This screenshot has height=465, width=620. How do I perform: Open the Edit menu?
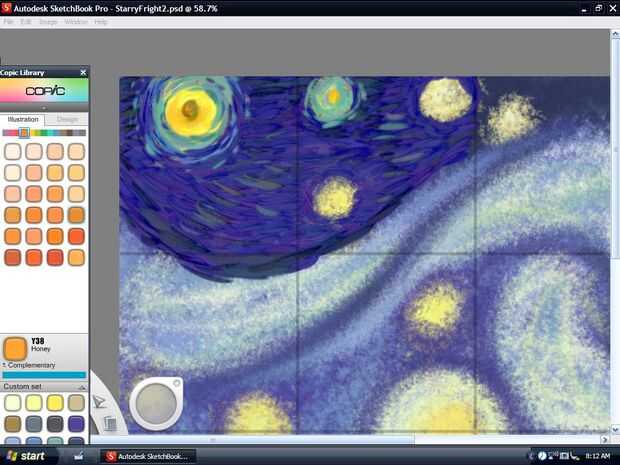[26, 22]
